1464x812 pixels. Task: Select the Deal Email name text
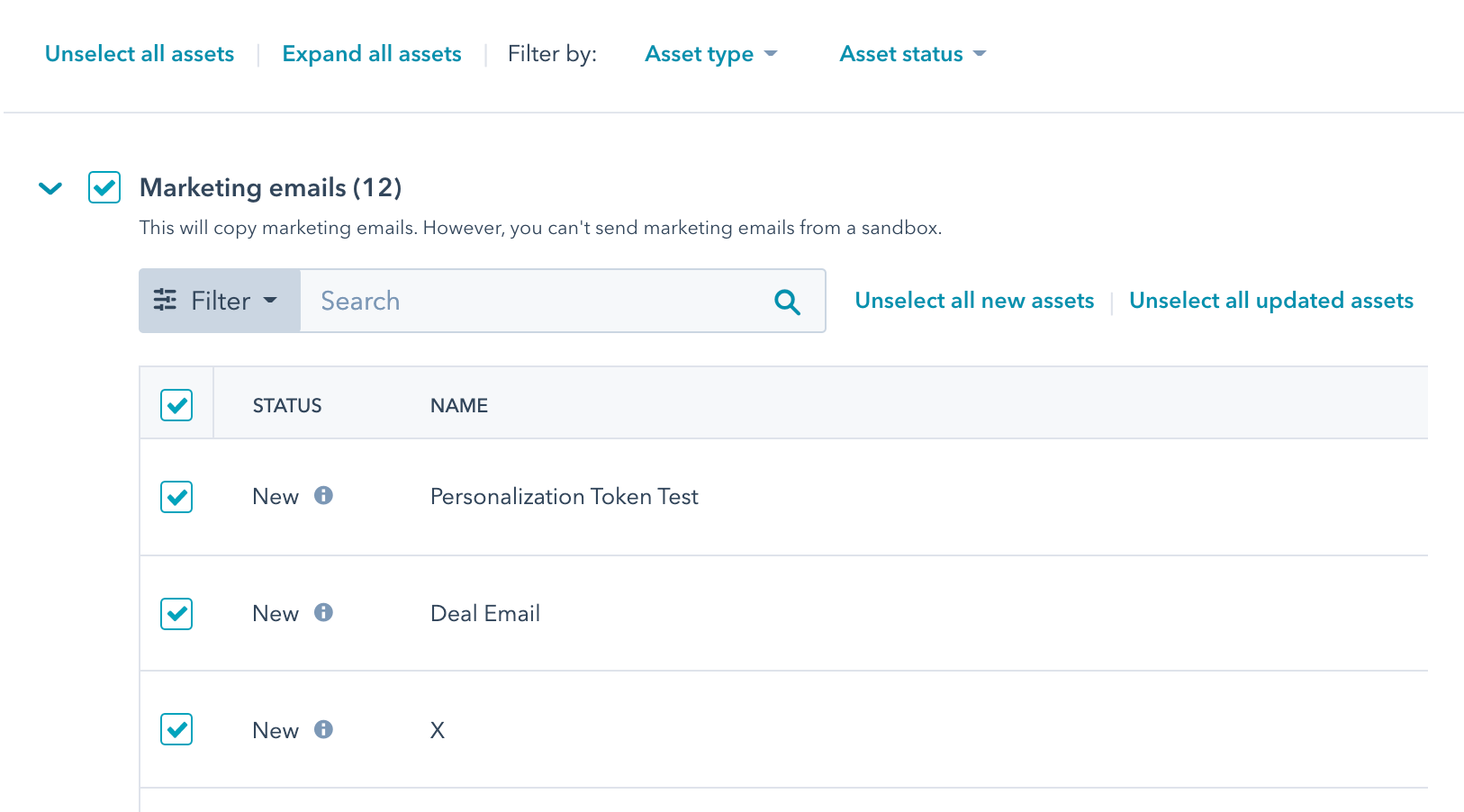click(x=485, y=614)
